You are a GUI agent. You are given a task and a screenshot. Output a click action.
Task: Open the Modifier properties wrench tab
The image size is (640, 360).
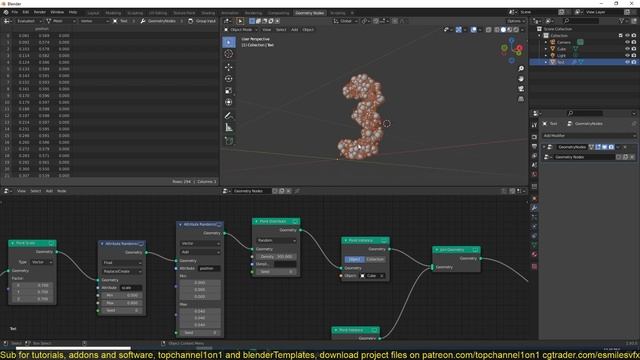(534, 208)
